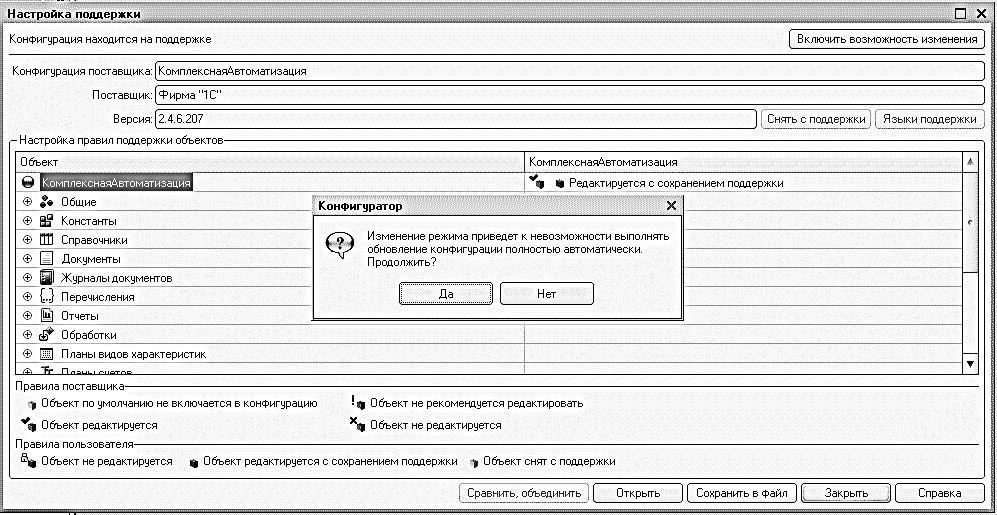The image size is (997, 515).
Task: Expand the Общие tree node
Action: coord(27,202)
